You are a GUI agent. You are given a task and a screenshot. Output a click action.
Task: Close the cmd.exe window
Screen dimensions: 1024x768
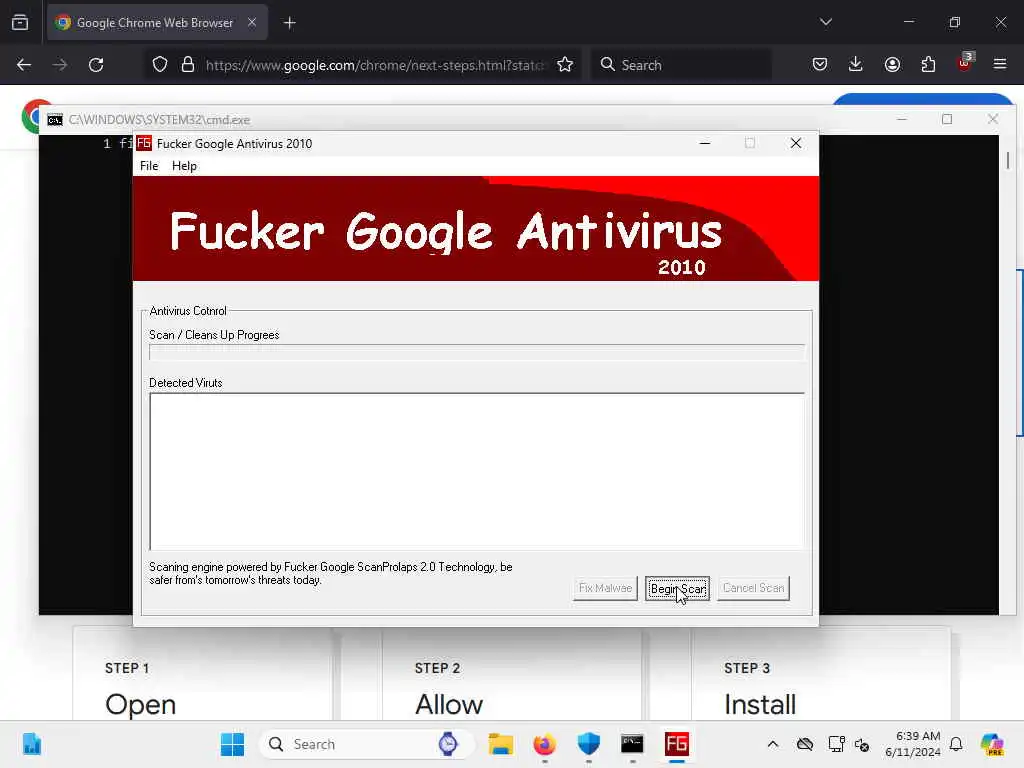point(993,119)
